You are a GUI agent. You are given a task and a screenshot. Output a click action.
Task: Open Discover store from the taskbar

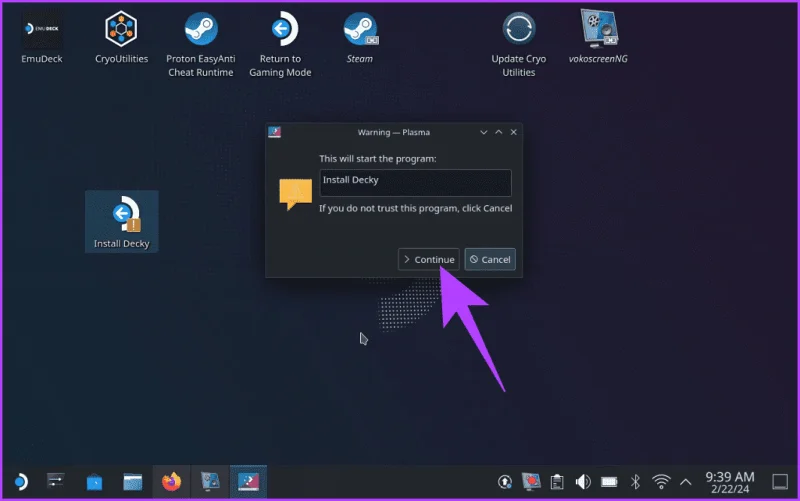(x=94, y=482)
